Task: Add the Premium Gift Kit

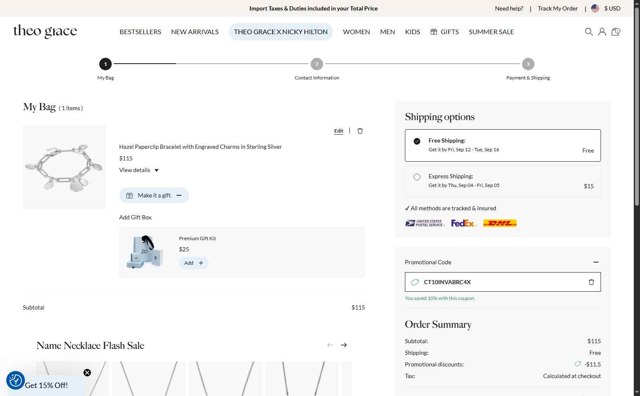Action: [x=193, y=263]
